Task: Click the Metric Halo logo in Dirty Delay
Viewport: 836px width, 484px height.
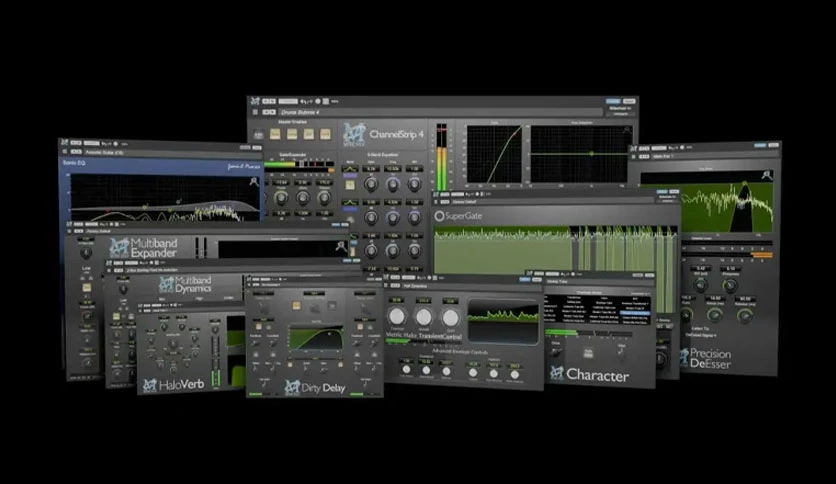Action: pyautogui.click(x=292, y=388)
